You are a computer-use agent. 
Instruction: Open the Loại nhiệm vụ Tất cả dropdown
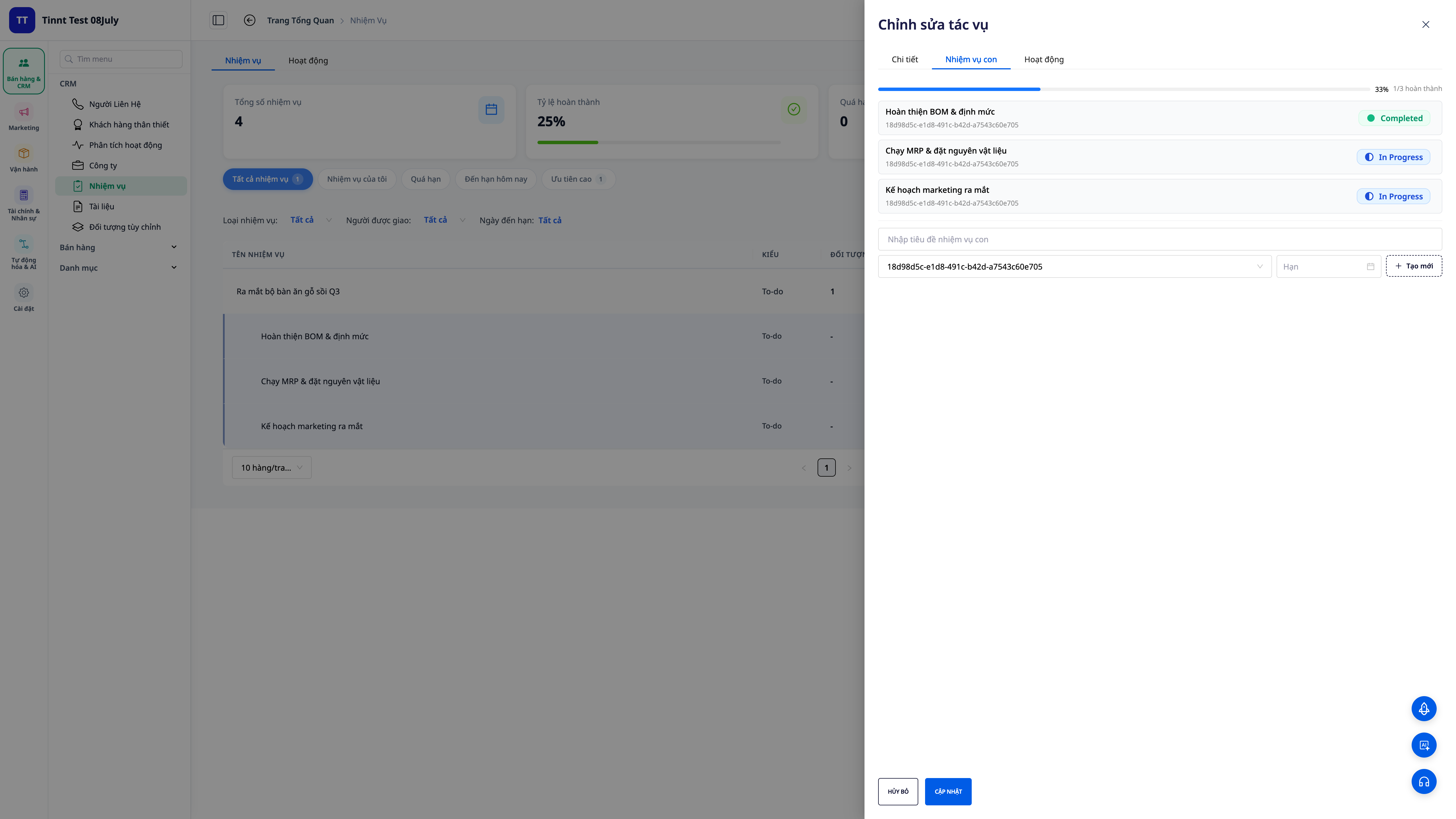pyautogui.click(x=310, y=220)
